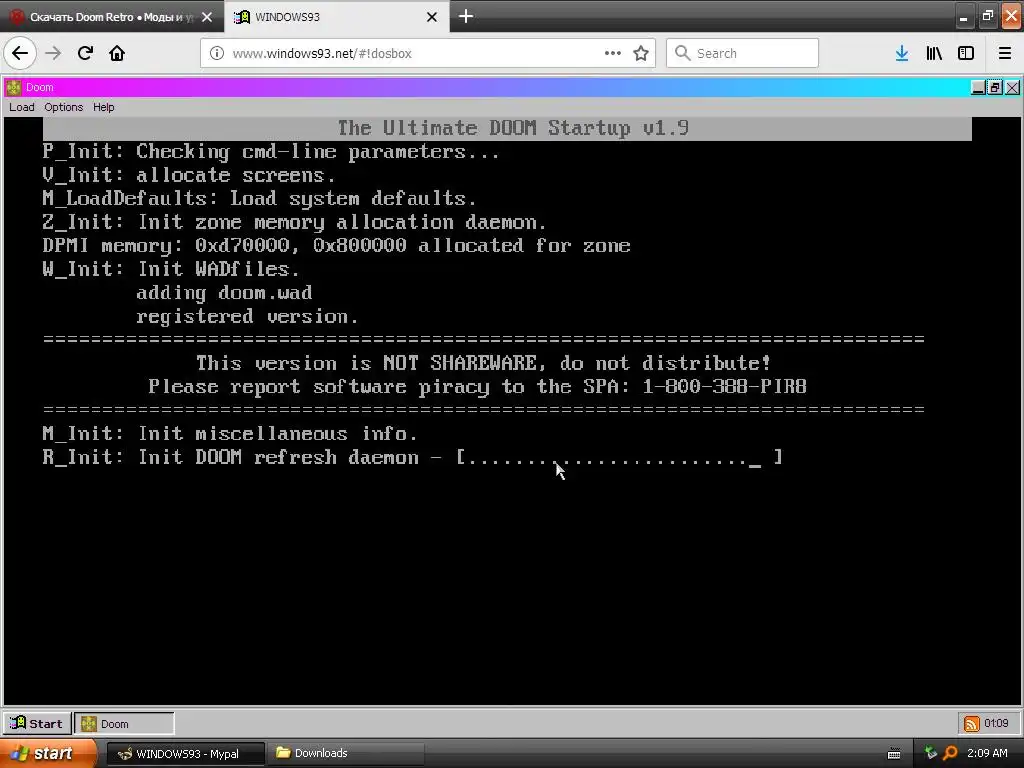This screenshot has width=1024, height=768.
Task: Open the Windows93 Start menu
Action: coord(37,724)
